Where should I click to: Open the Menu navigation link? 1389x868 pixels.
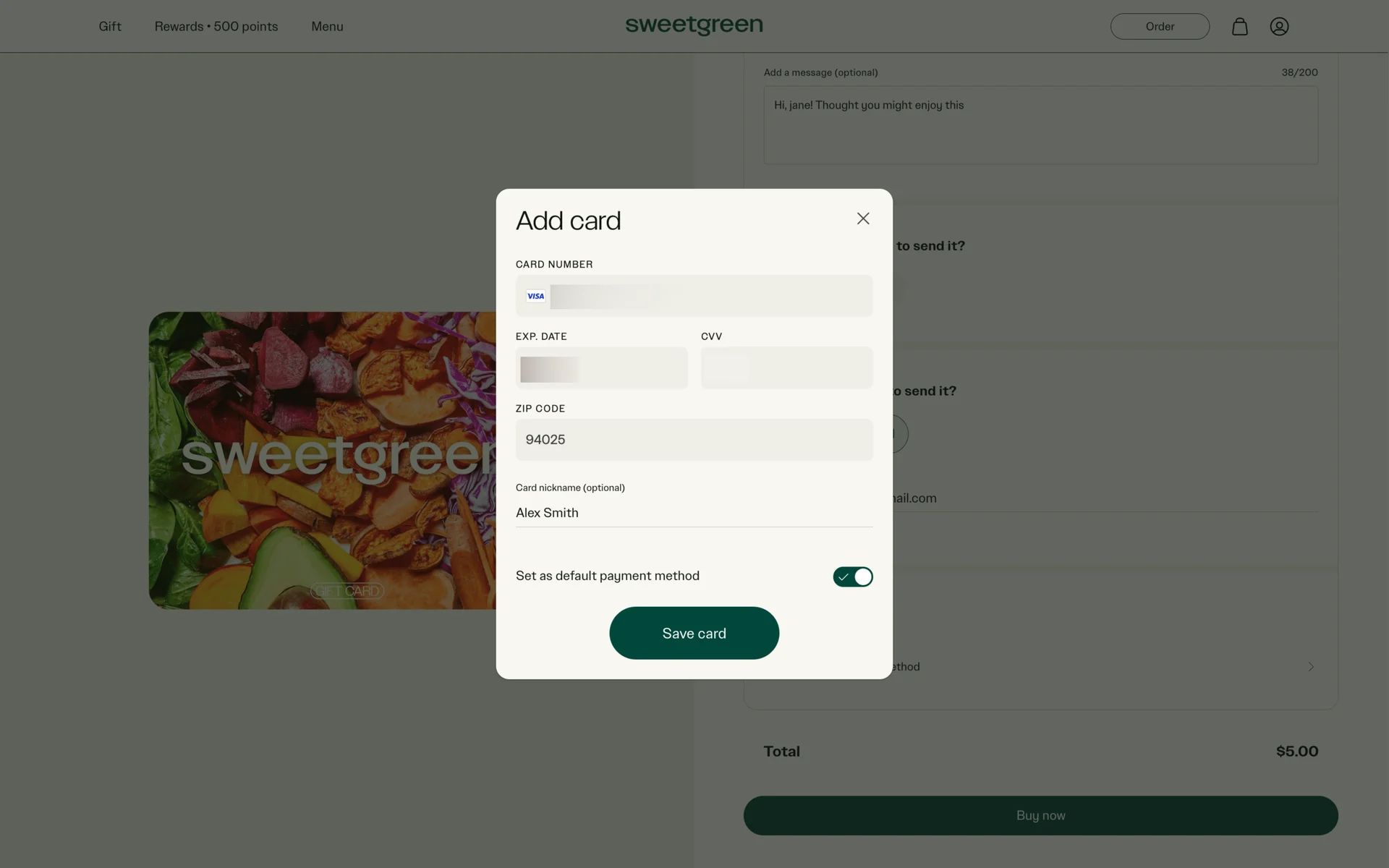click(x=327, y=27)
